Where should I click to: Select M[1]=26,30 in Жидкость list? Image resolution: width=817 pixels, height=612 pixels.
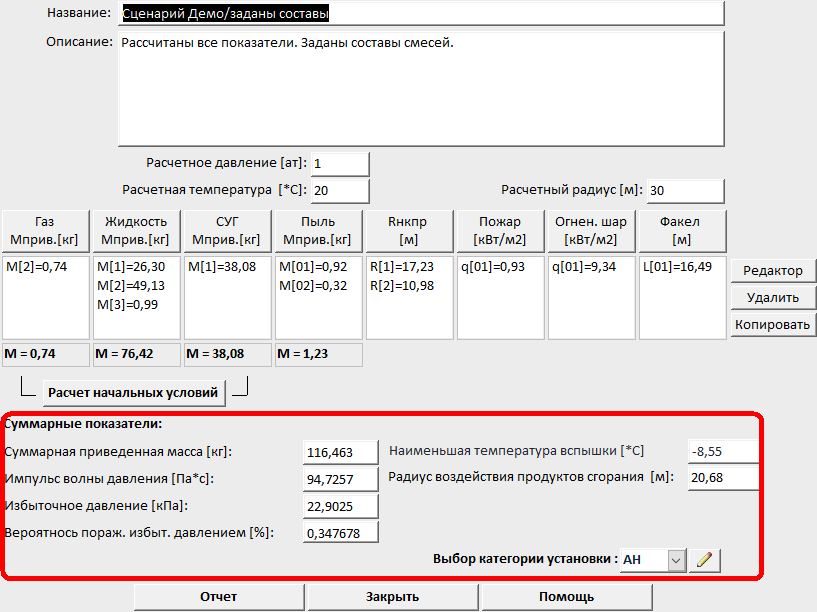pyautogui.click(x=131, y=267)
